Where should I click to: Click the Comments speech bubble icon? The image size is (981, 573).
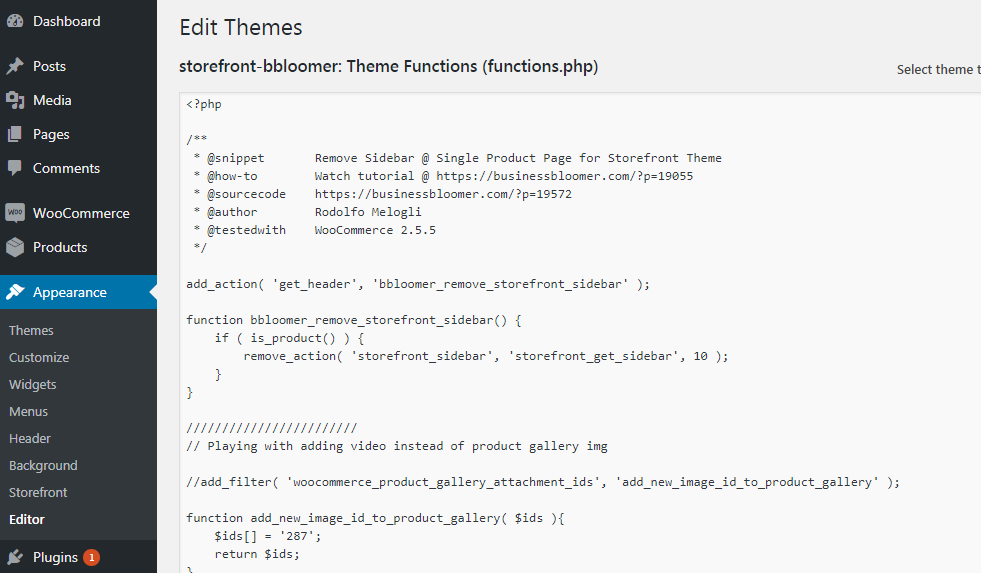coord(15,168)
